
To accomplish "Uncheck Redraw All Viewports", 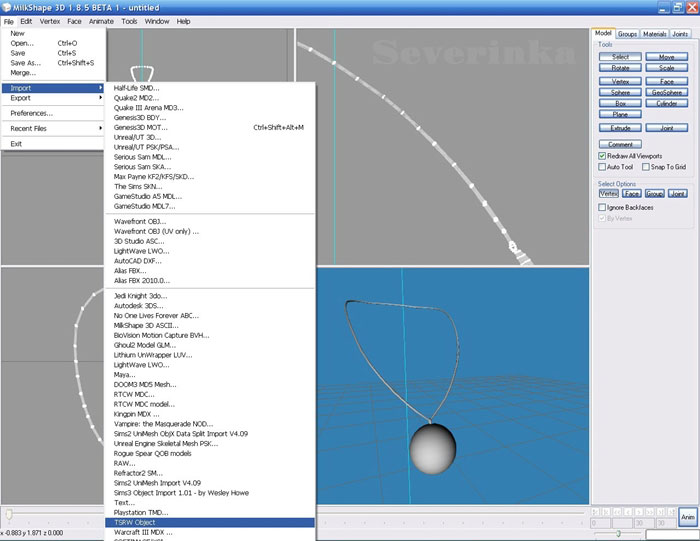I will [602, 156].
